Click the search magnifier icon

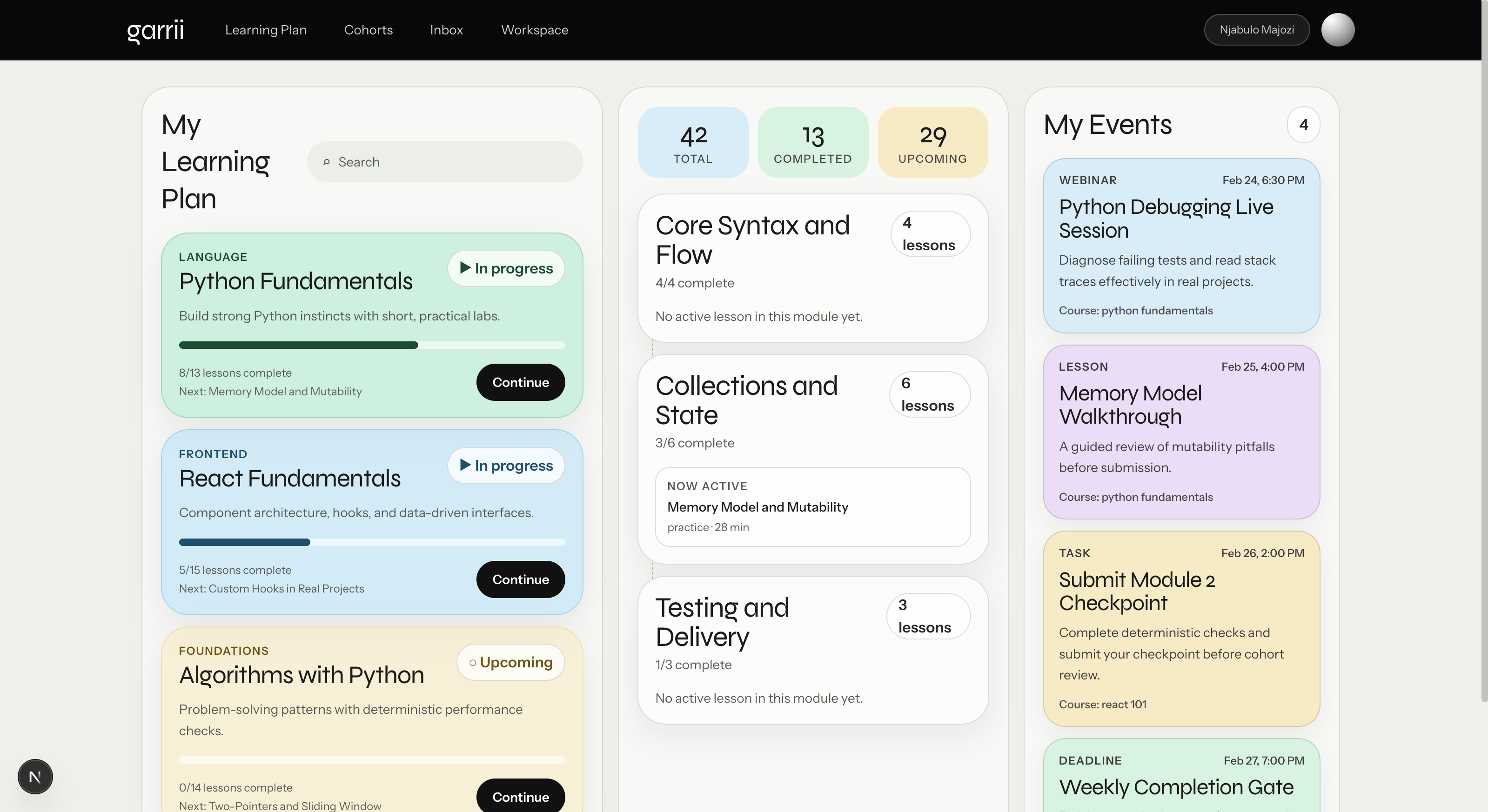pyautogui.click(x=328, y=162)
